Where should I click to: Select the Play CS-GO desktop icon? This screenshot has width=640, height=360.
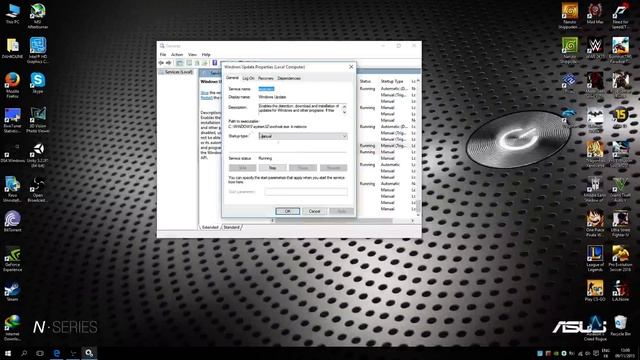point(595,291)
